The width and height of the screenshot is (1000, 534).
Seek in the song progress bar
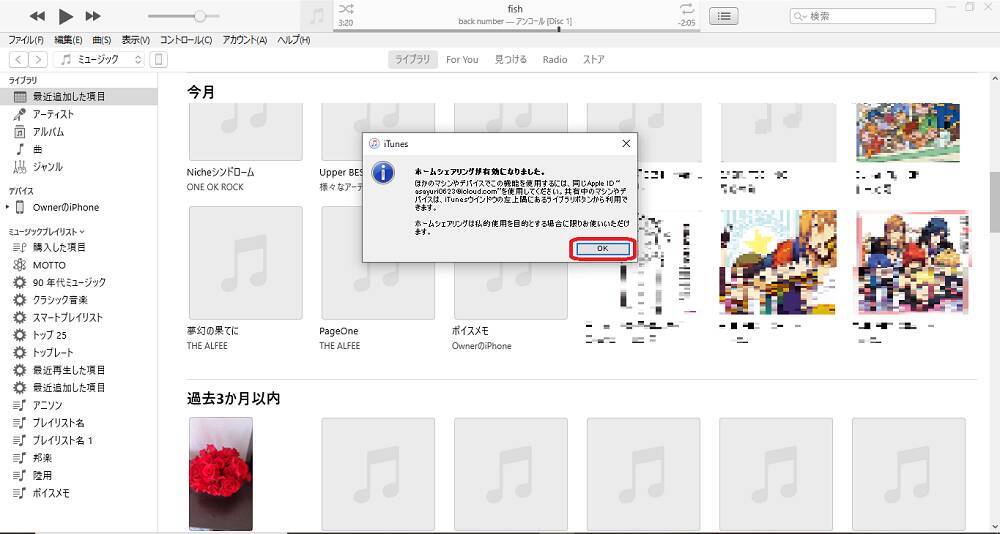[516, 29]
